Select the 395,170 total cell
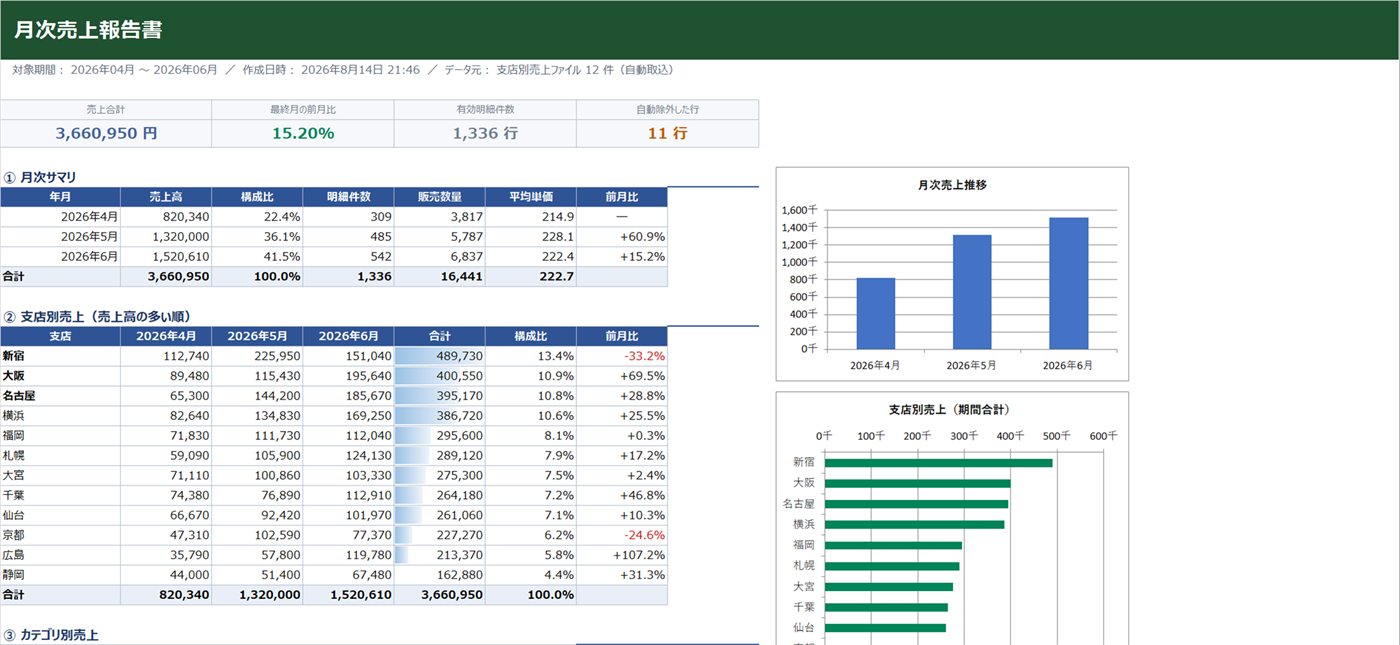 pyautogui.click(x=439, y=396)
